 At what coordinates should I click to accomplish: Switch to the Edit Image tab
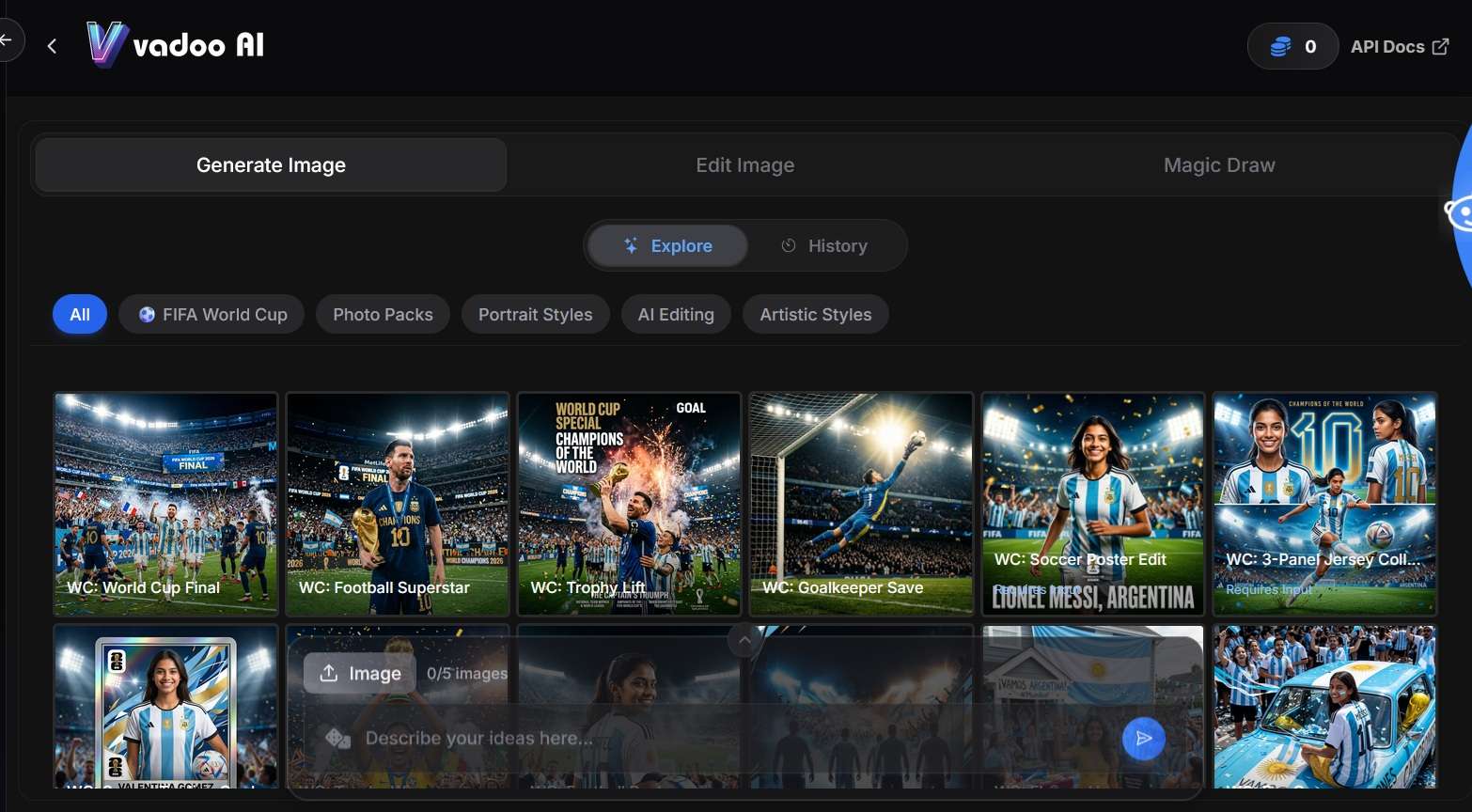tap(745, 165)
